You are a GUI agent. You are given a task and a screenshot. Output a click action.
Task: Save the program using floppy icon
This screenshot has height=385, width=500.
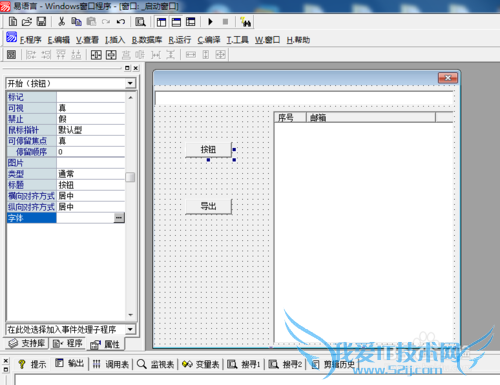(x=41, y=22)
